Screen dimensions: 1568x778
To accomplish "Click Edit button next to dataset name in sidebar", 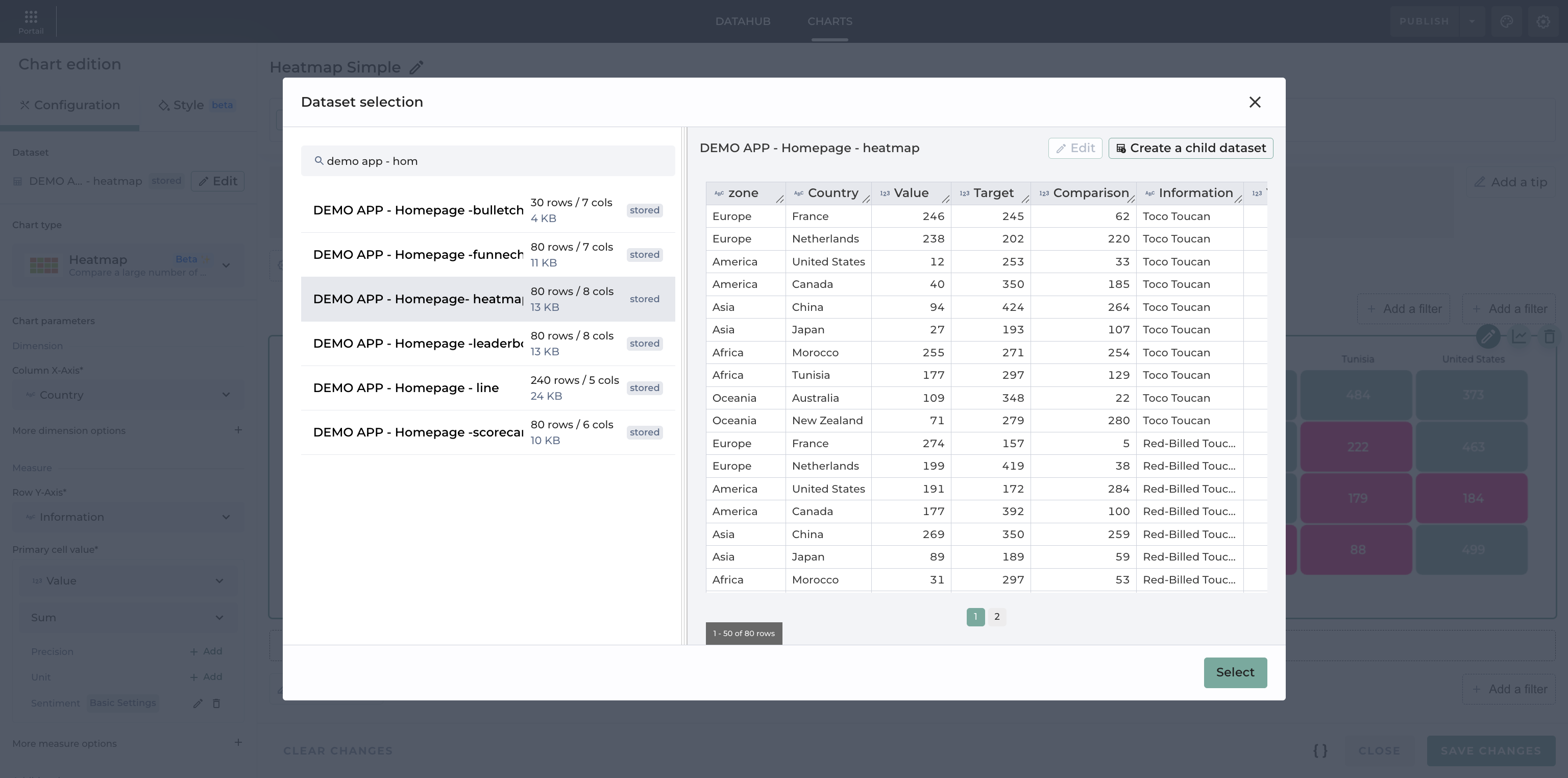I will click(218, 181).
